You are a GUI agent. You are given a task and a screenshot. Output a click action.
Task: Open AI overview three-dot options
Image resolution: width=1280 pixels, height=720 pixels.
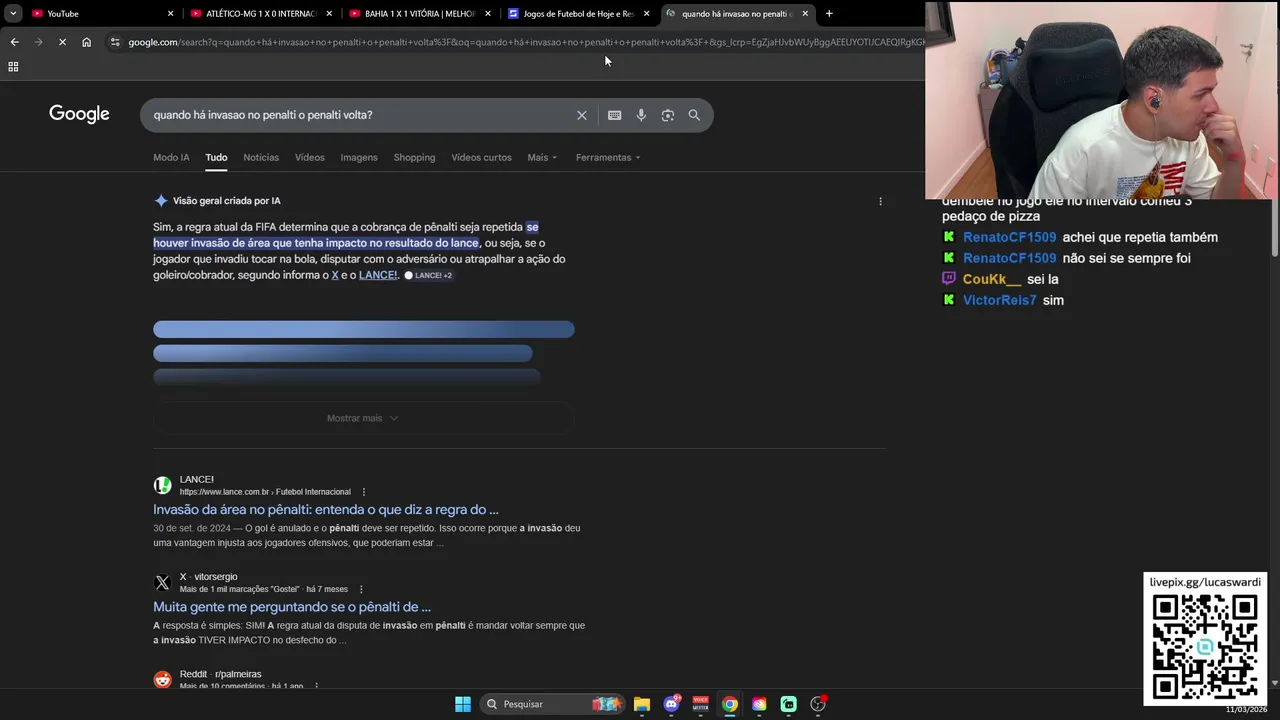click(880, 201)
